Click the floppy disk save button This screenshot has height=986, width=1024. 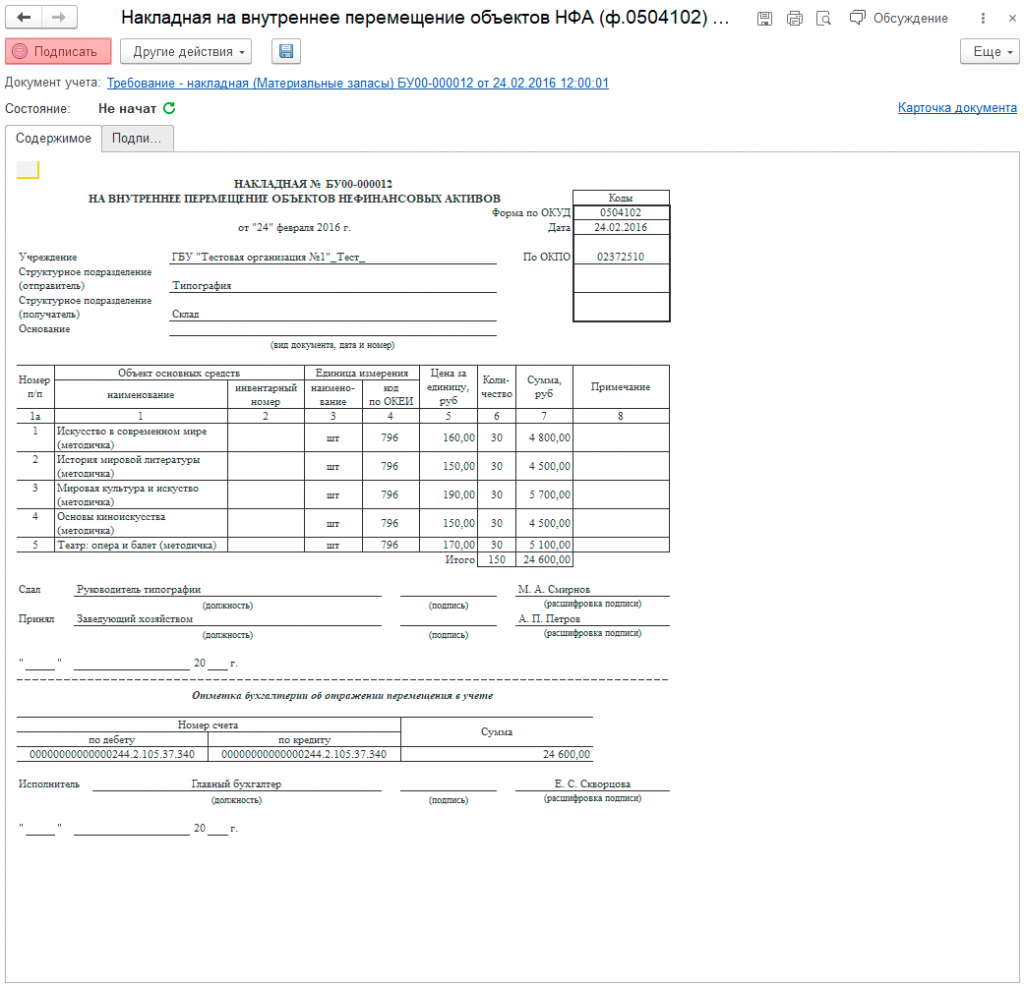pyautogui.click(x=286, y=52)
